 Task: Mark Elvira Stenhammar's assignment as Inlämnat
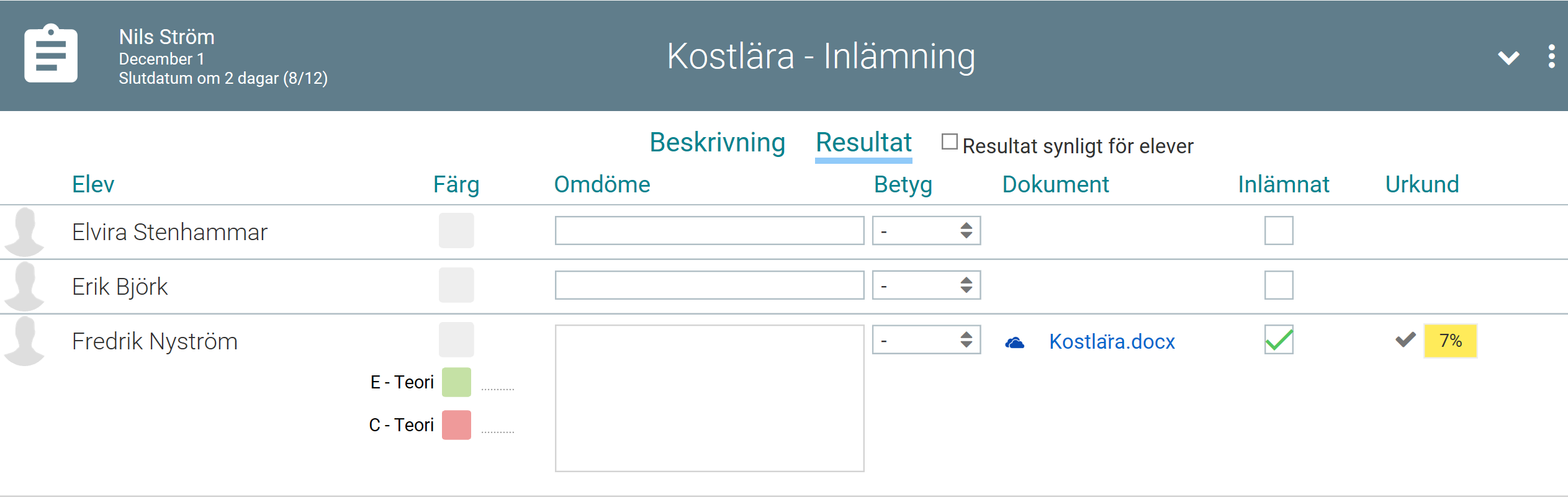pyautogui.click(x=1278, y=231)
